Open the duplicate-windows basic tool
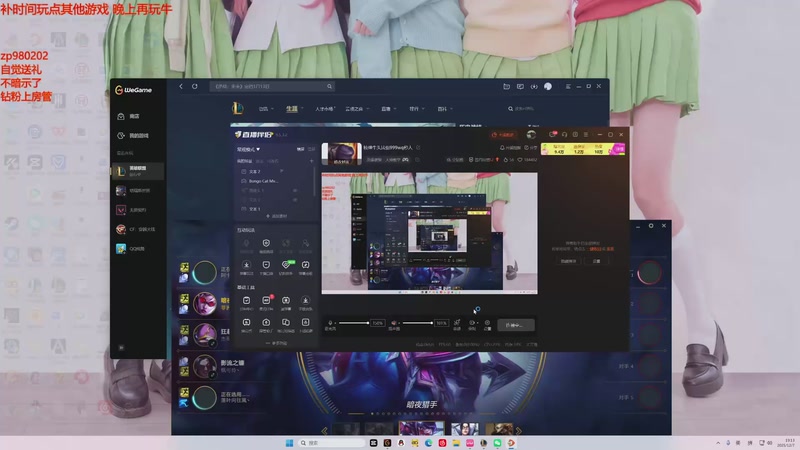The width and height of the screenshot is (800, 450). tap(286, 324)
